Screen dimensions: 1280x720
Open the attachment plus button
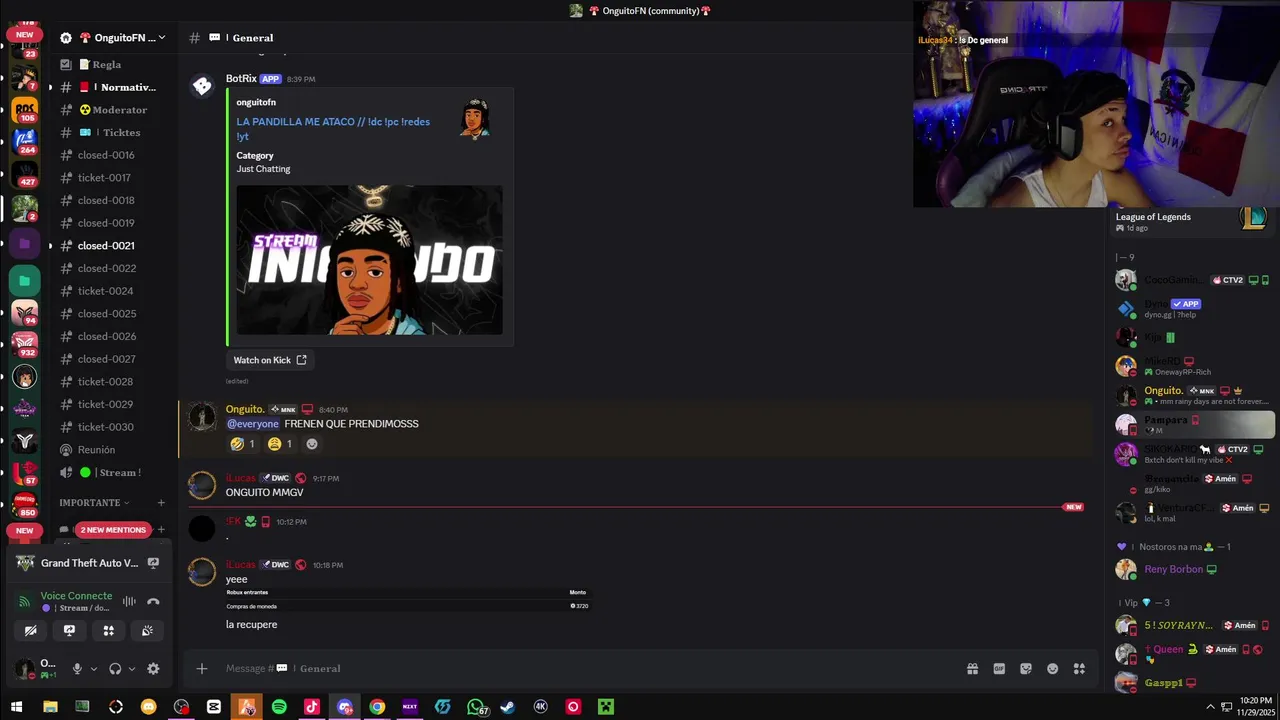pos(201,668)
